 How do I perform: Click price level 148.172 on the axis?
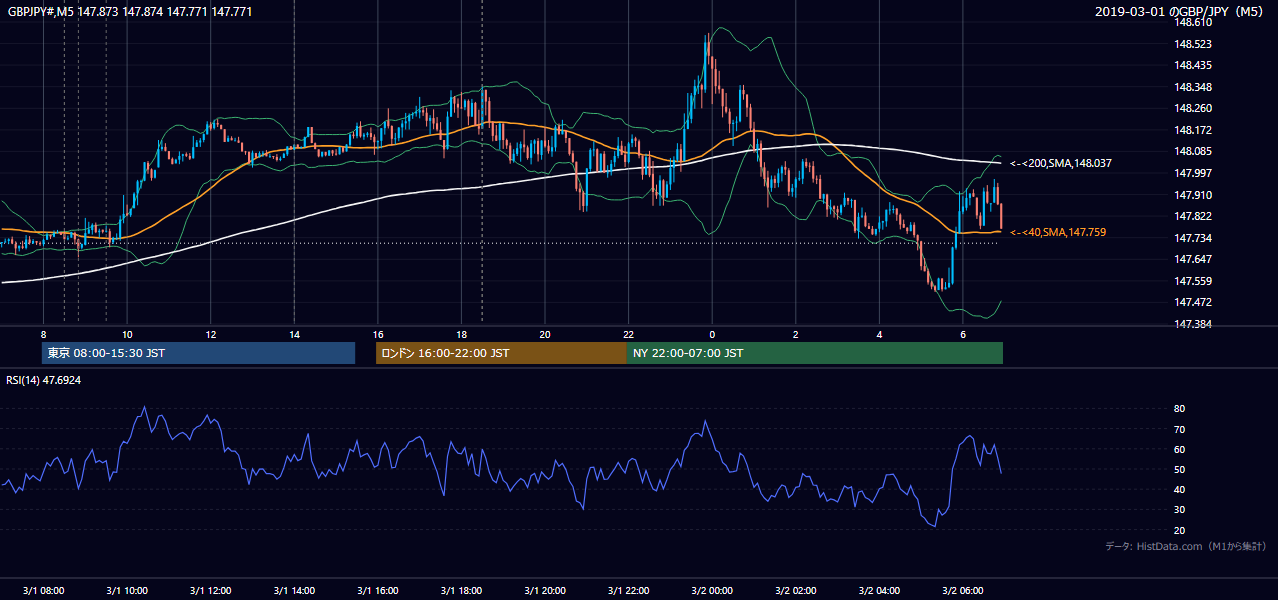tap(1193, 130)
